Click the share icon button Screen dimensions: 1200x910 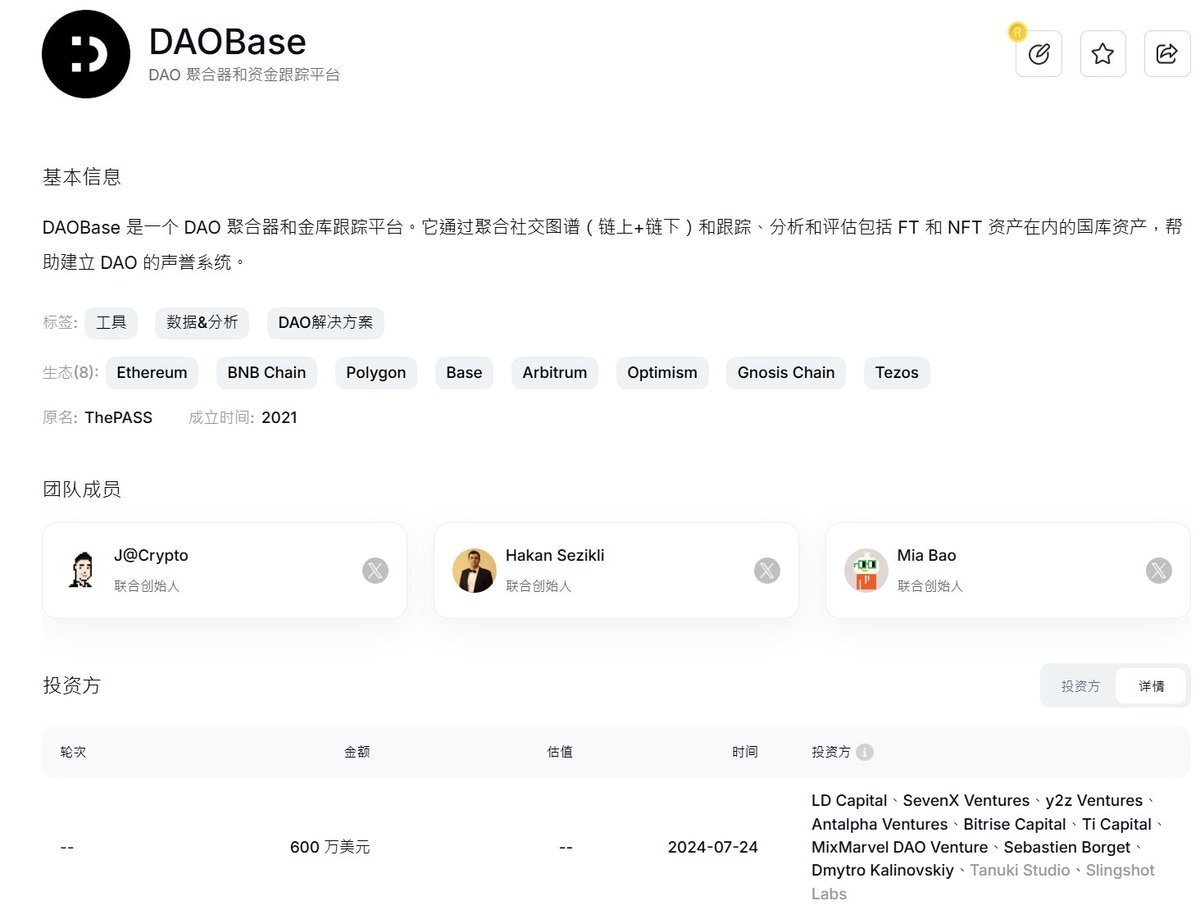click(1167, 54)
